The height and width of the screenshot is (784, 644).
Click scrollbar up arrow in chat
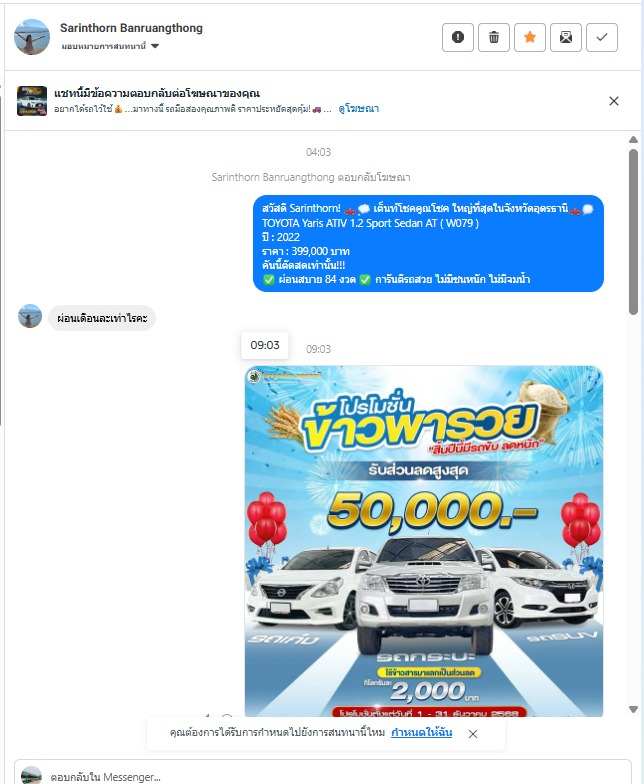click(633, 140)
